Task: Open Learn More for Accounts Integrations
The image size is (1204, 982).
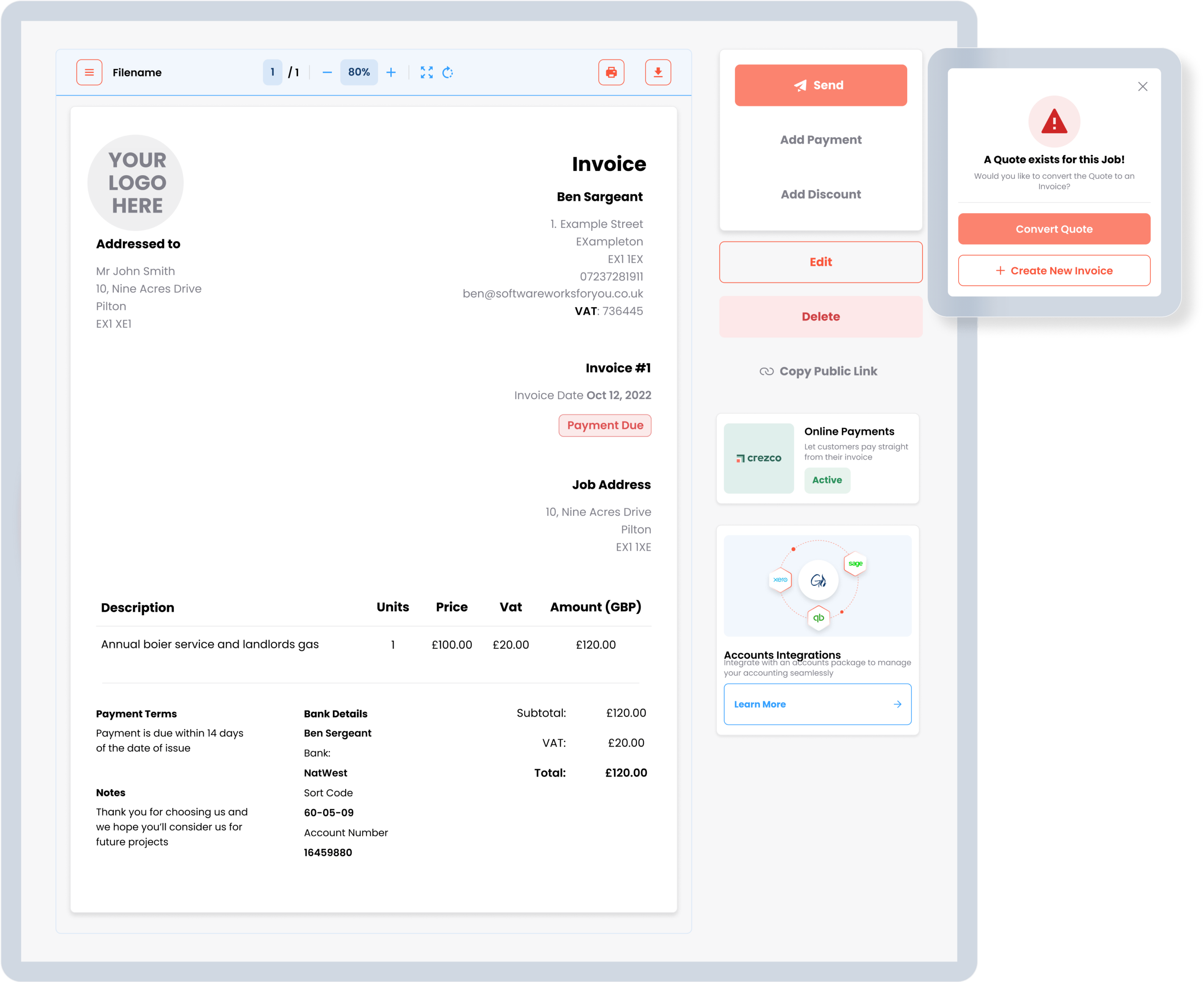Action: point(817,704)
